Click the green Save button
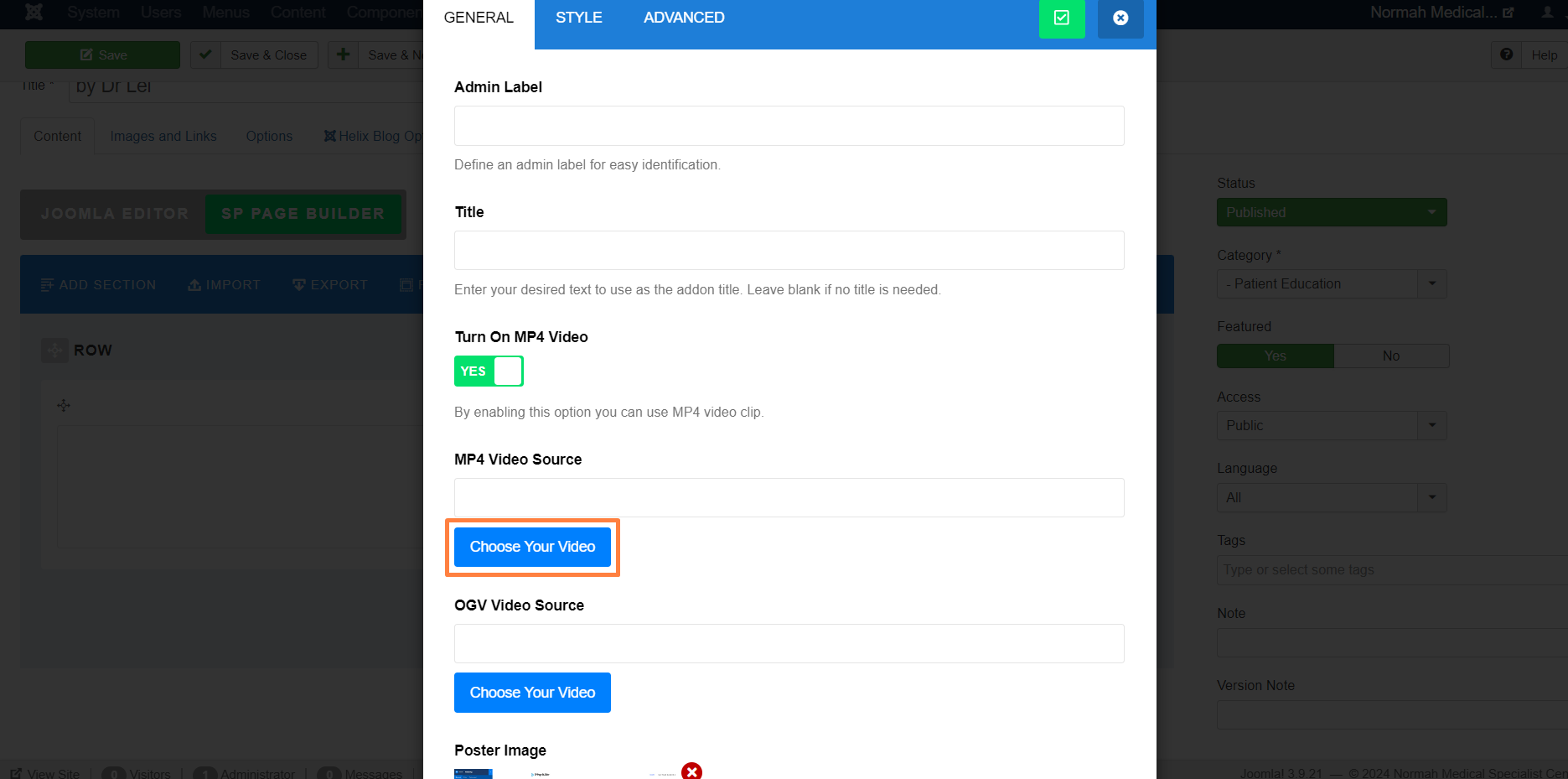Viewport: 1568px width, 779px height. click(x=102, y=55)
